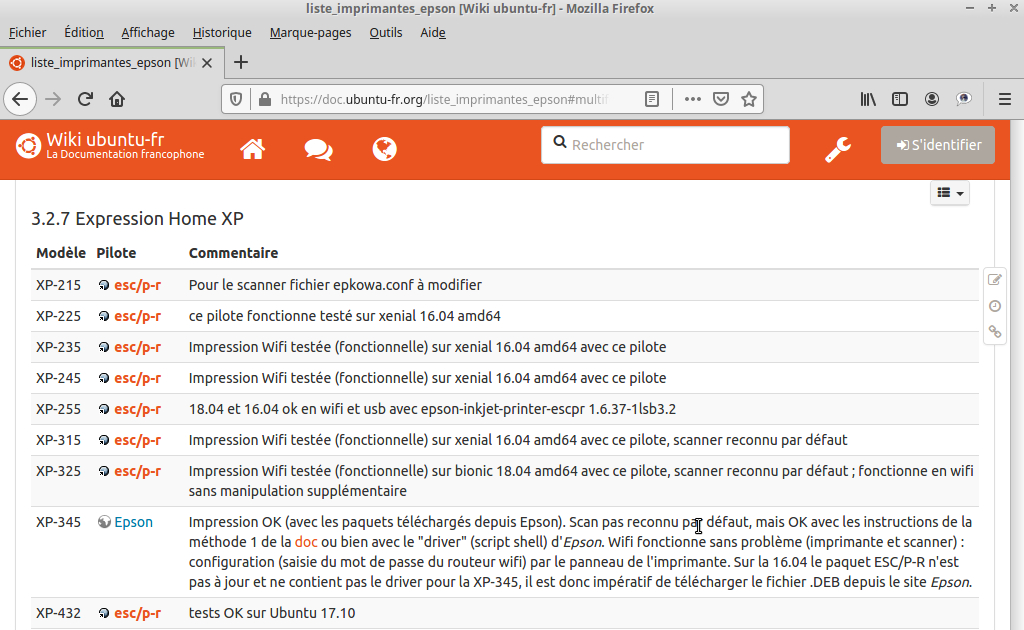Go to wiki home via house icon
Screen dimensions: 1024x630
click(253, 149)
